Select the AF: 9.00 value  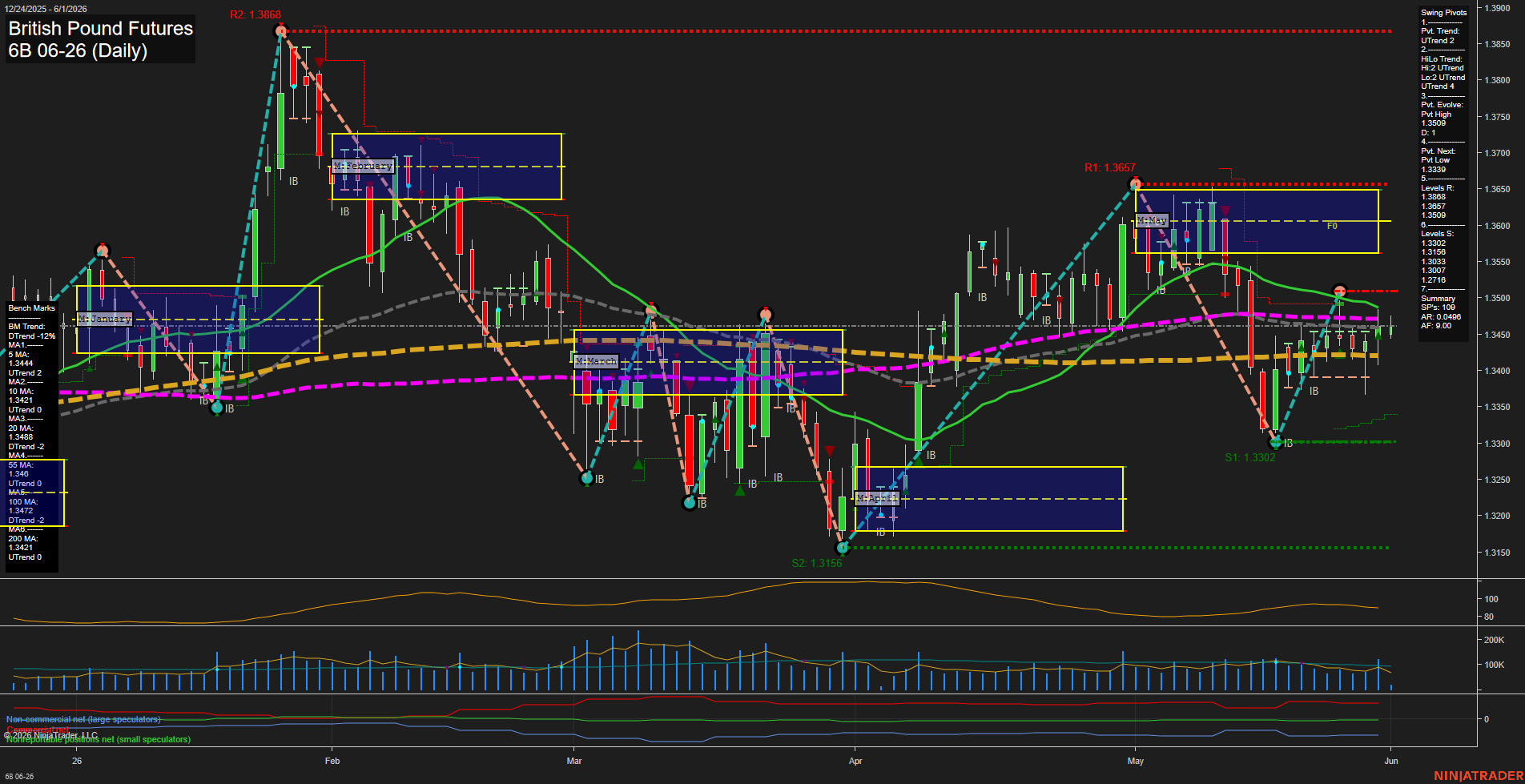tap(1436, 326)
